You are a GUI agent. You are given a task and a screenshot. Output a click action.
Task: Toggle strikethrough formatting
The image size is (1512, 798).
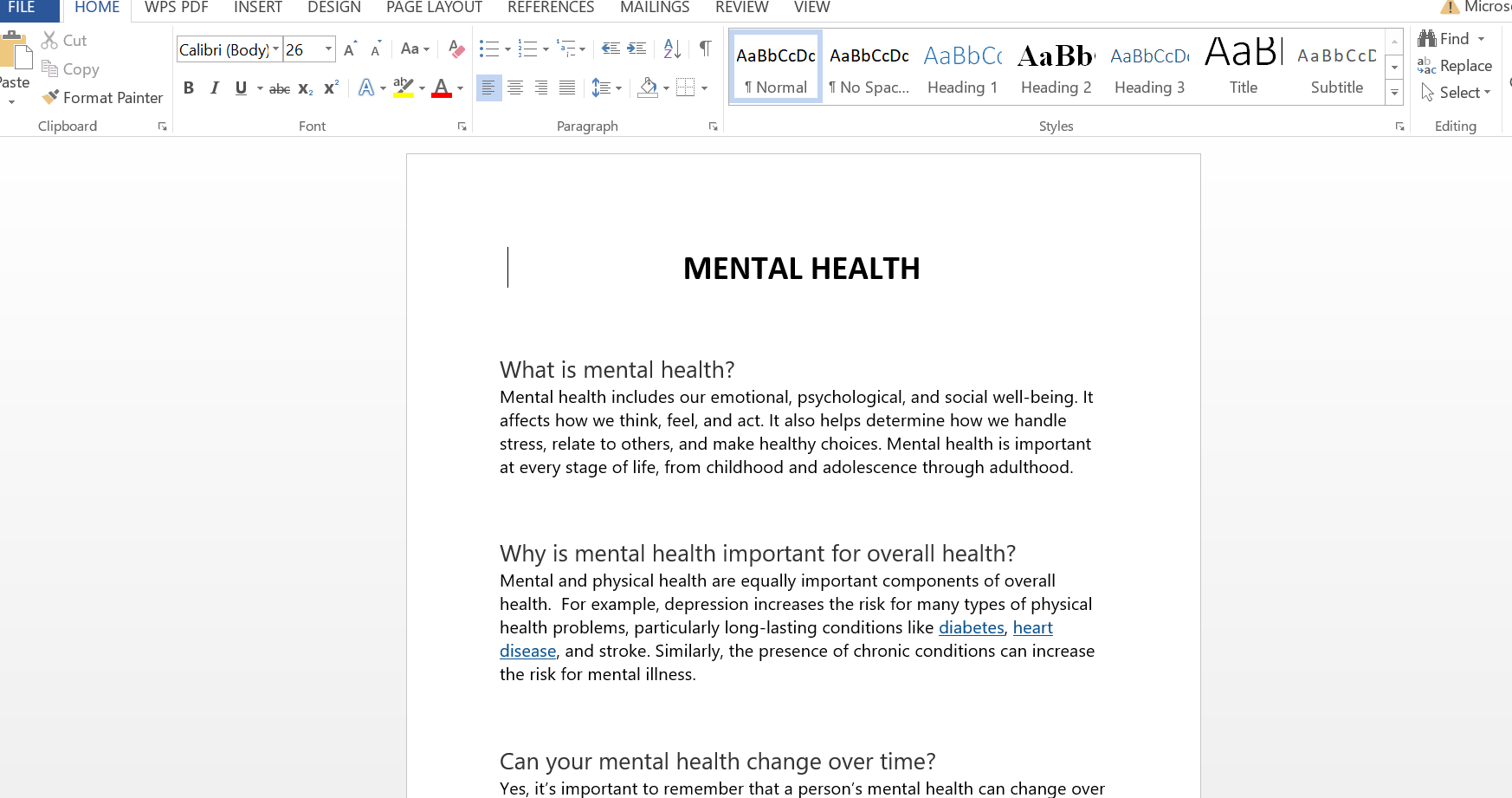click(x=279, y=88)
